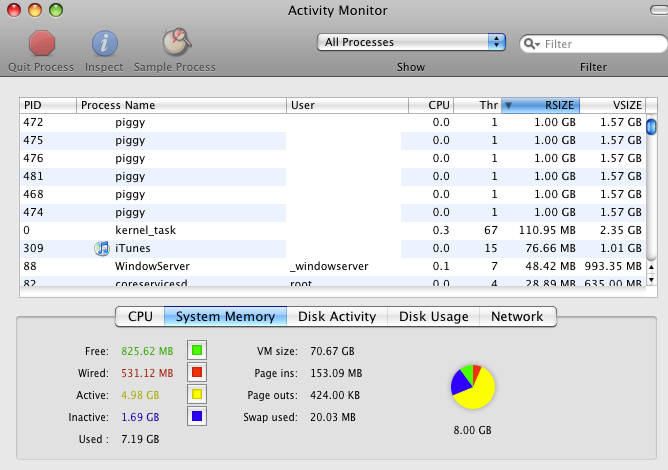Open the Inspect info icon

tap(104, 43)
